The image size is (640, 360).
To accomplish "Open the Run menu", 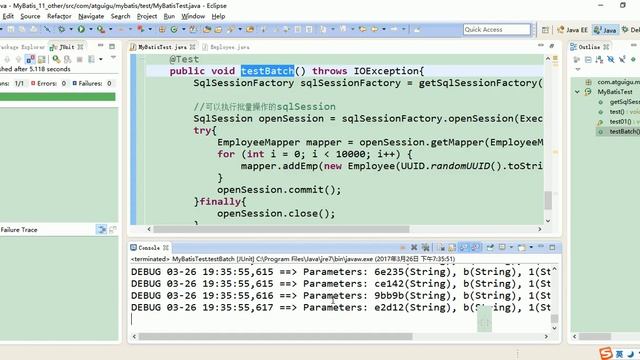I will tap(169, 16).
